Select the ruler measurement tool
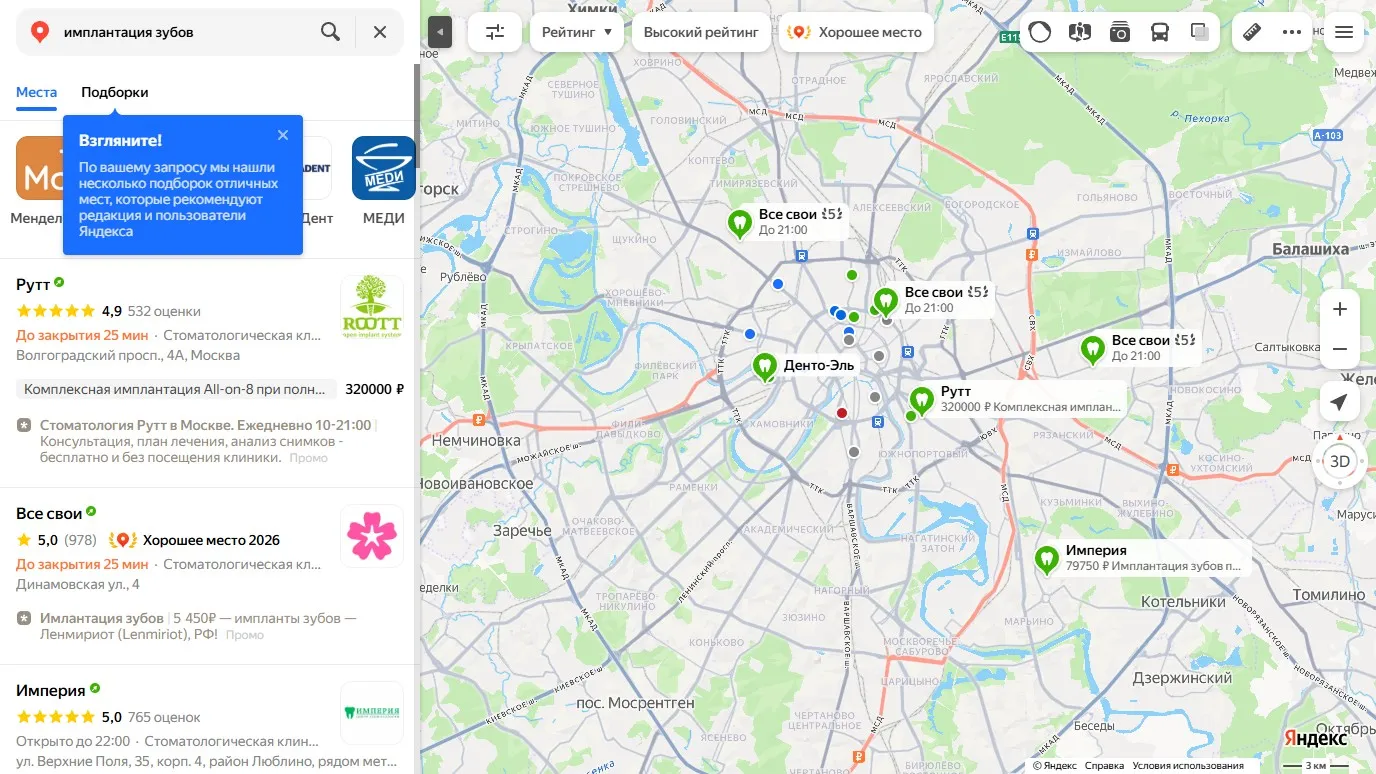The height and width of the screenshot is (774, 1376). pyautogui.click(x=1252, y=32)
